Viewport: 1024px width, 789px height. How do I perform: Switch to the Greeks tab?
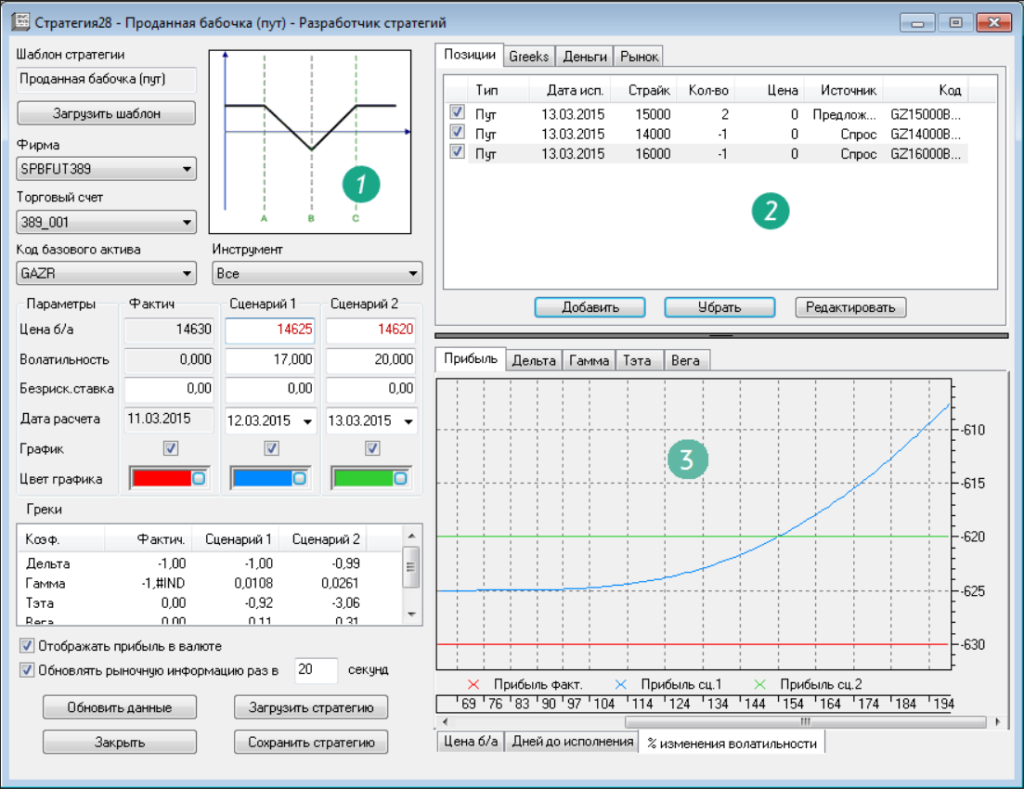[x=528, y=56]
